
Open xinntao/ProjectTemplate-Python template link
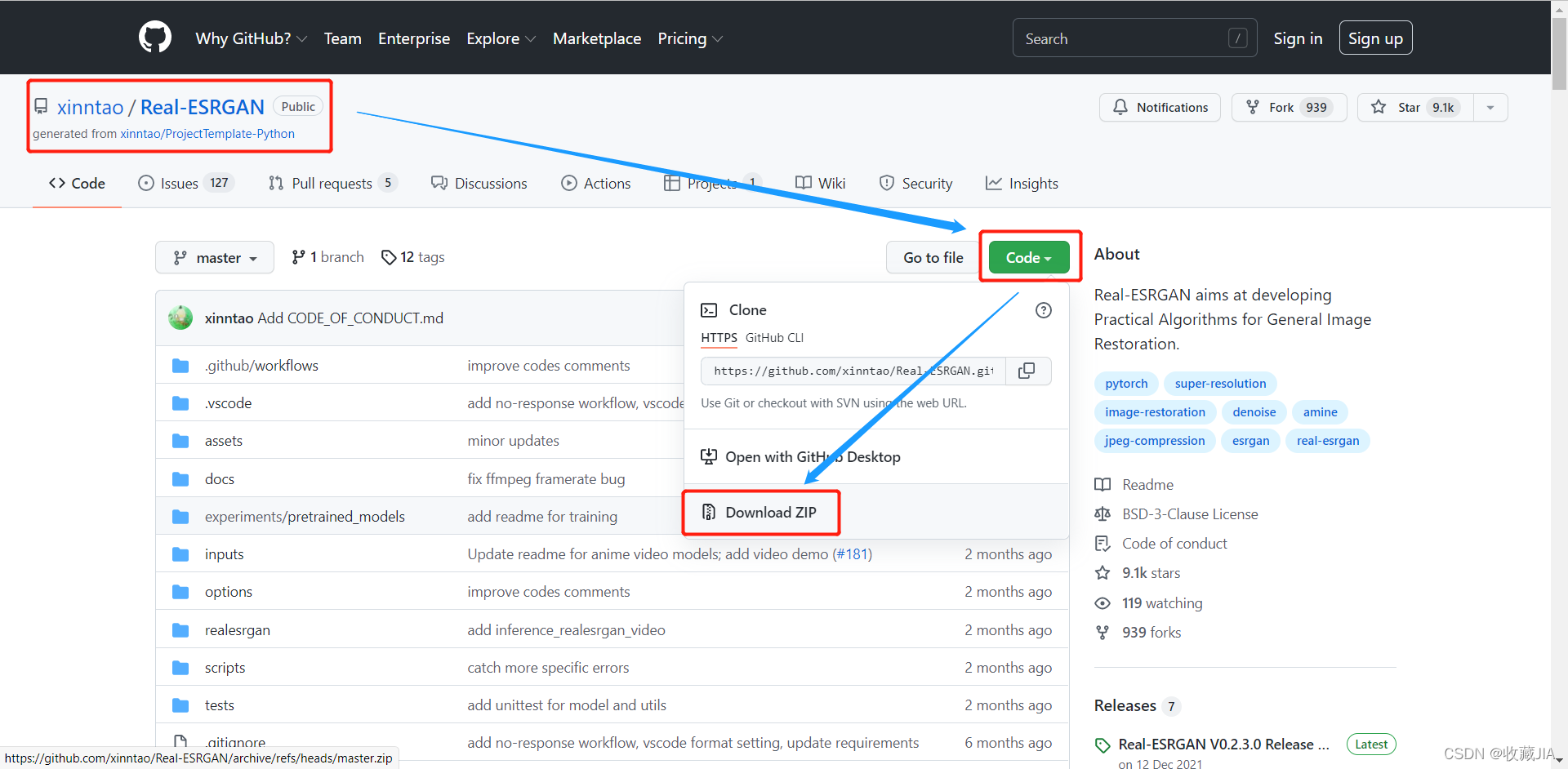(207, 134)
